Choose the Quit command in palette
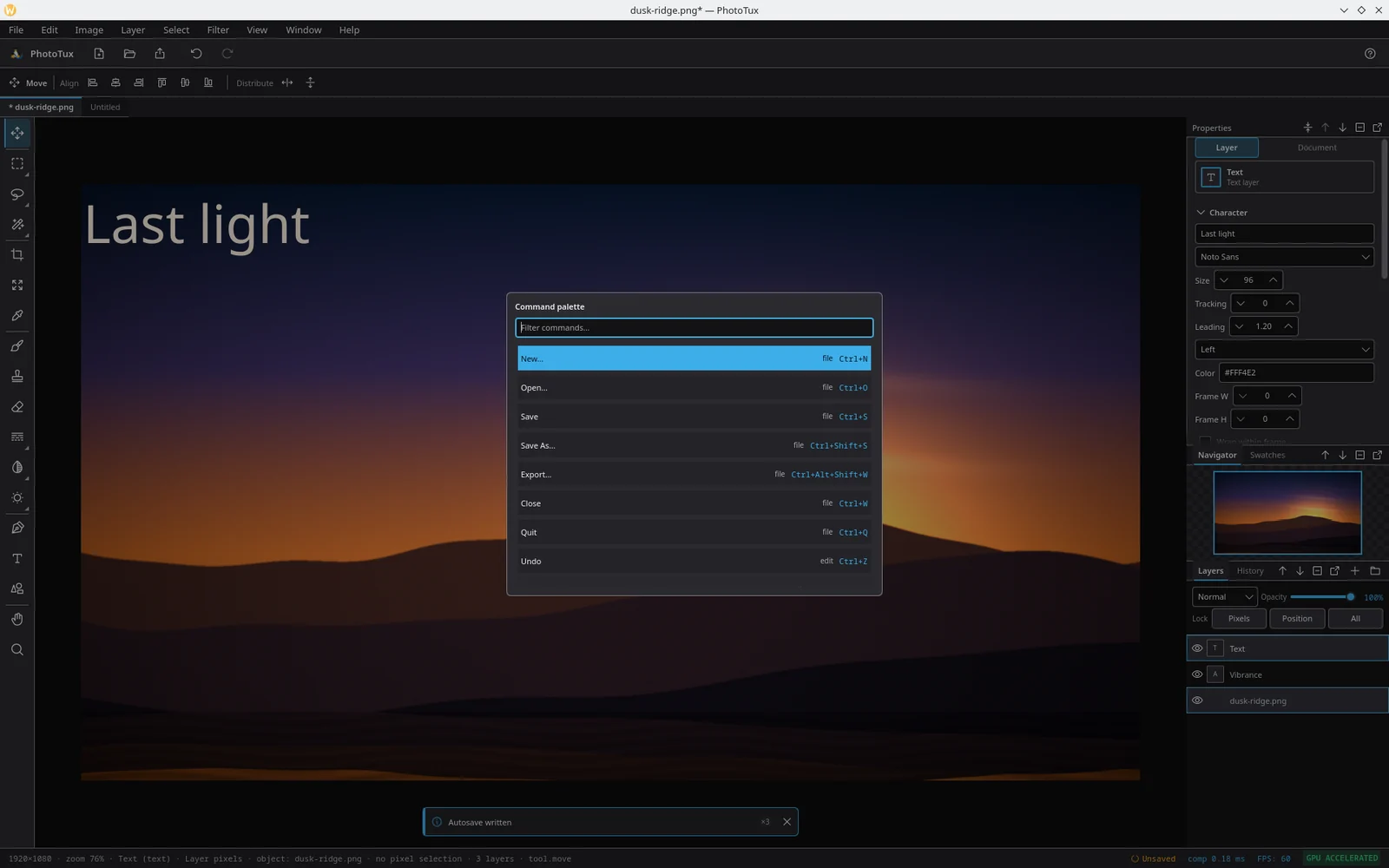Screen dimensions: 1389x868 pyautogui.click(x=694, y=533)
